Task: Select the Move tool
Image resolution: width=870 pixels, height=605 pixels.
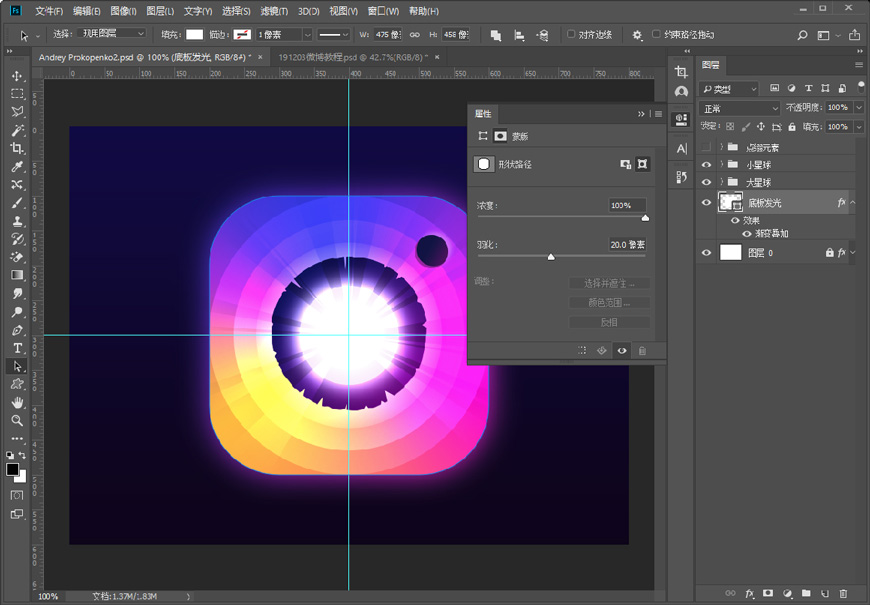Action: (x=17, y=76)
